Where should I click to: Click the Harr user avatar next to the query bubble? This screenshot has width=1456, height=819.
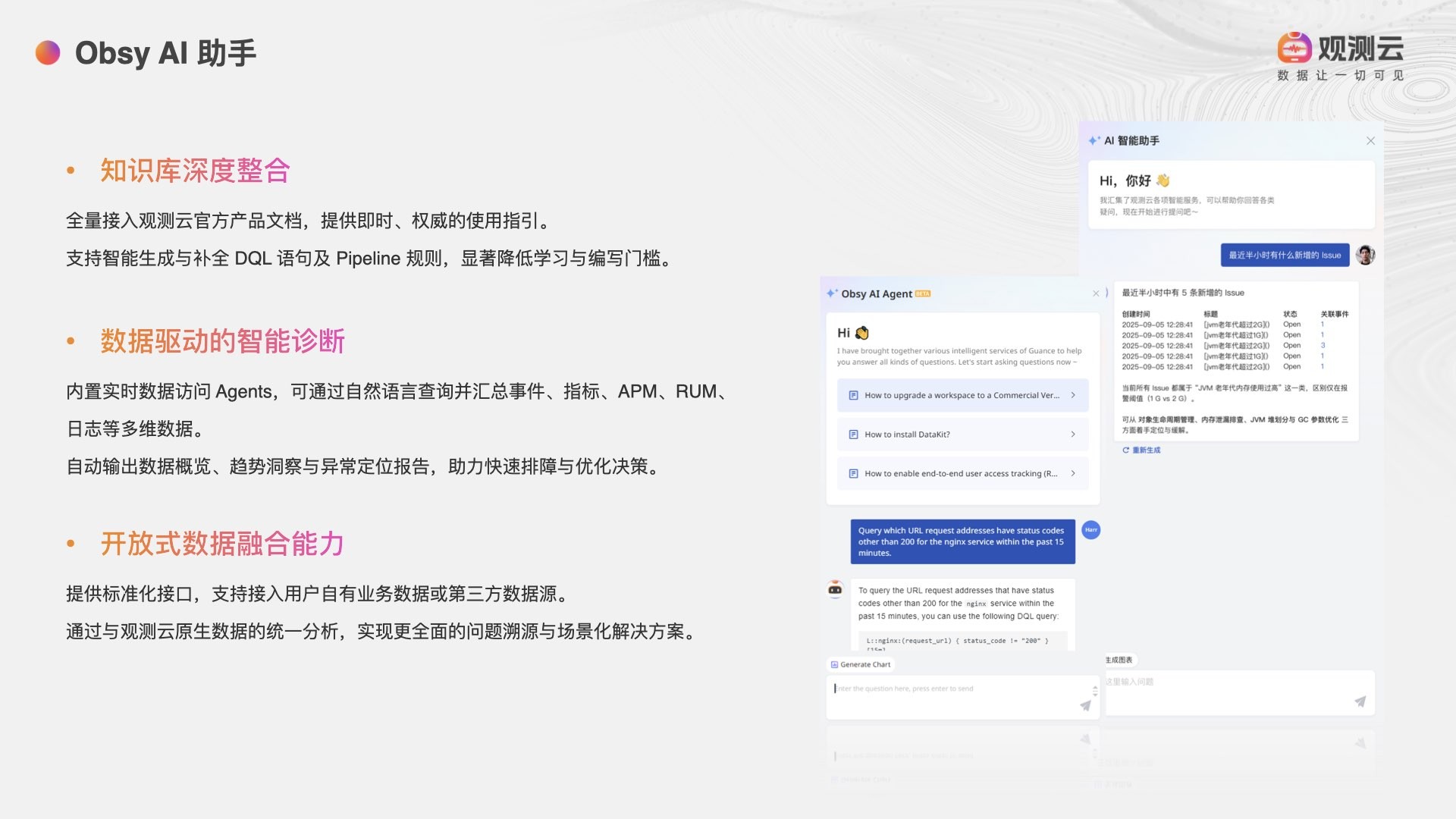pos(1090,530)
